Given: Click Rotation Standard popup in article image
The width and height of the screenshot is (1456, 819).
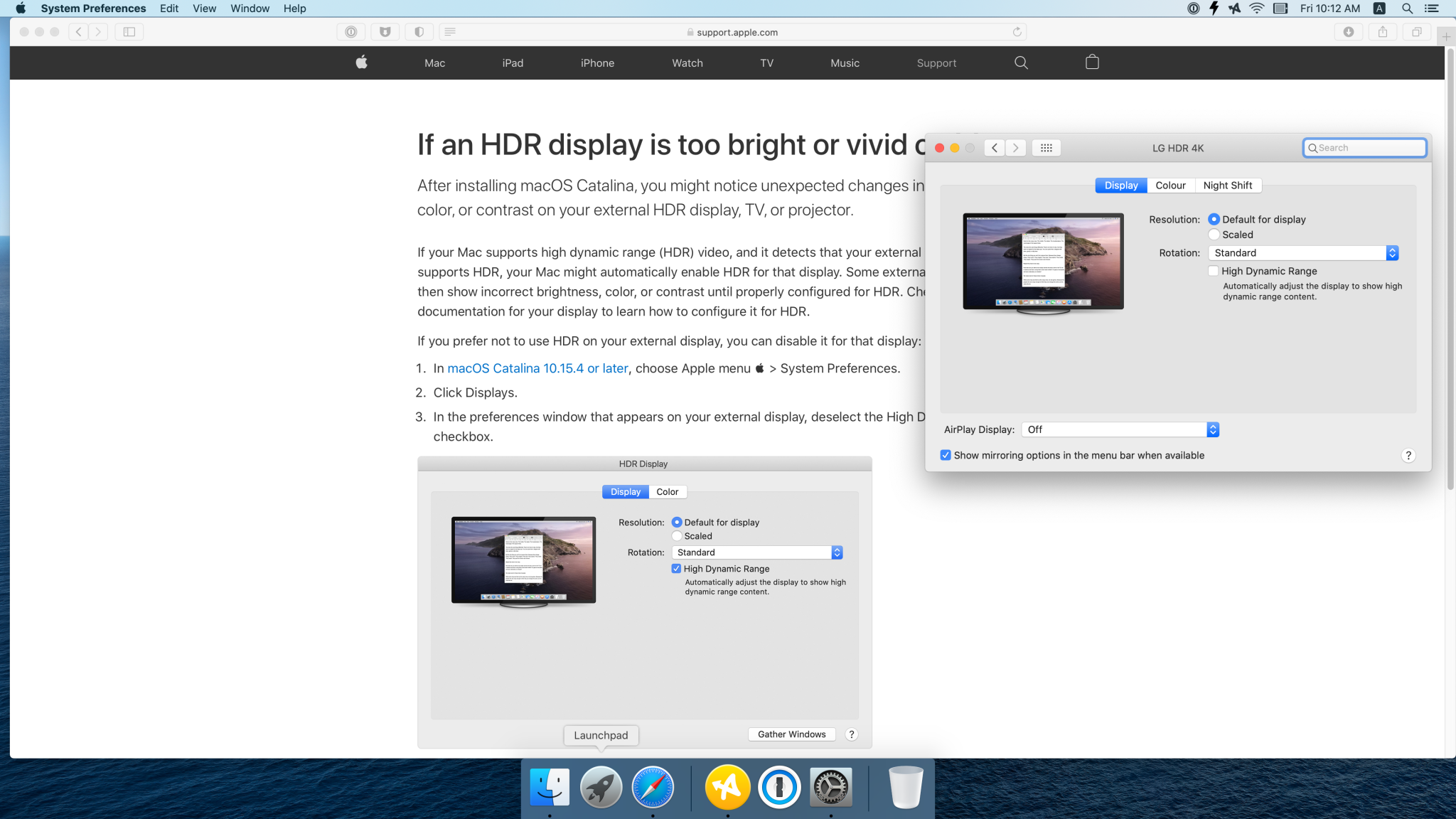Looking at the screenshot, I should (757, 552).
